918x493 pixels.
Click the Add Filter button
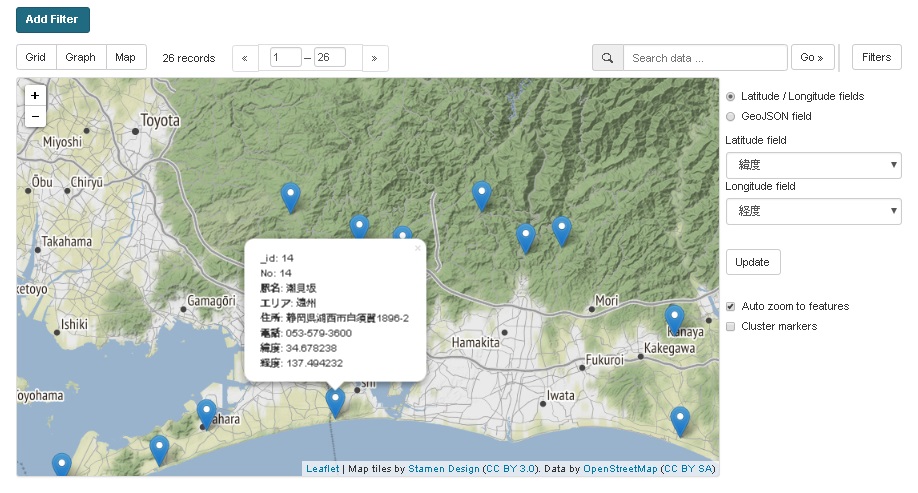[x=53, y=19]
